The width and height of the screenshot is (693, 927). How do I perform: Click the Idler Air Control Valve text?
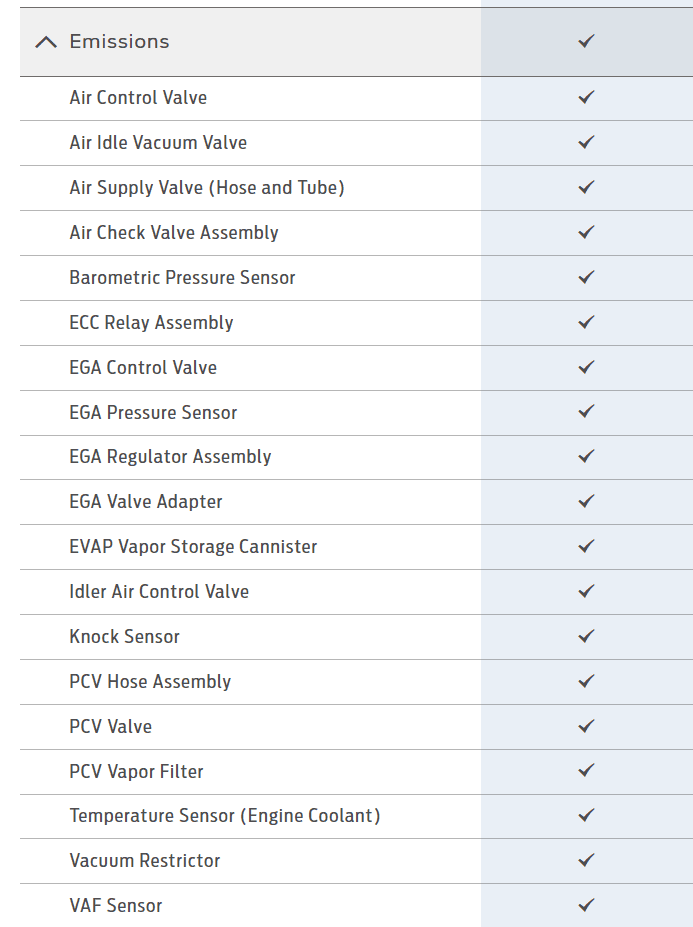click(159, 592)
